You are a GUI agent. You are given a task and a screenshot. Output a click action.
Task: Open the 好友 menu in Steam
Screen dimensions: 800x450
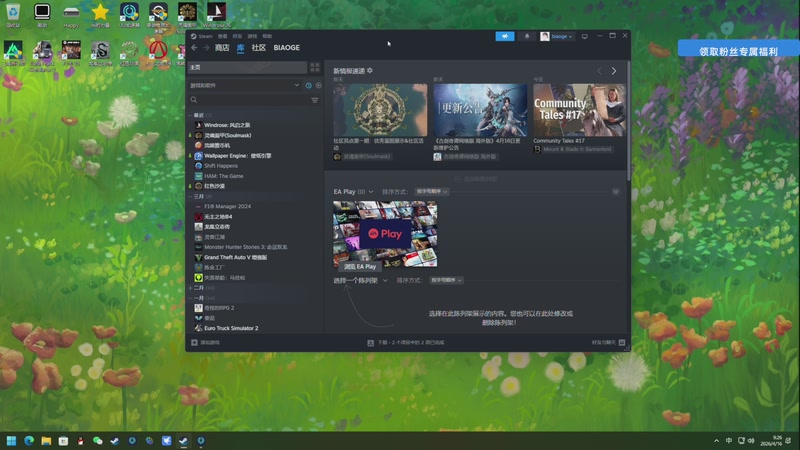point(237,36)
